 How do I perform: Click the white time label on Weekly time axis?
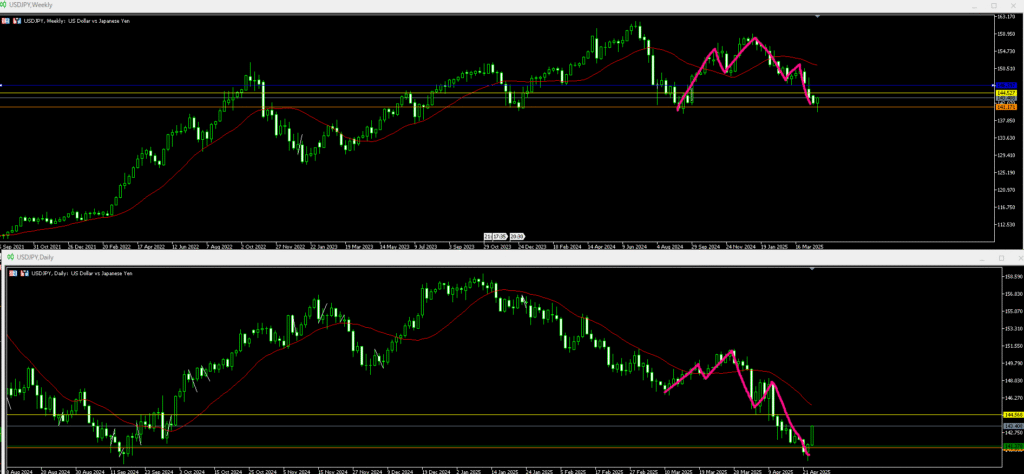click(x=505, y=236)
